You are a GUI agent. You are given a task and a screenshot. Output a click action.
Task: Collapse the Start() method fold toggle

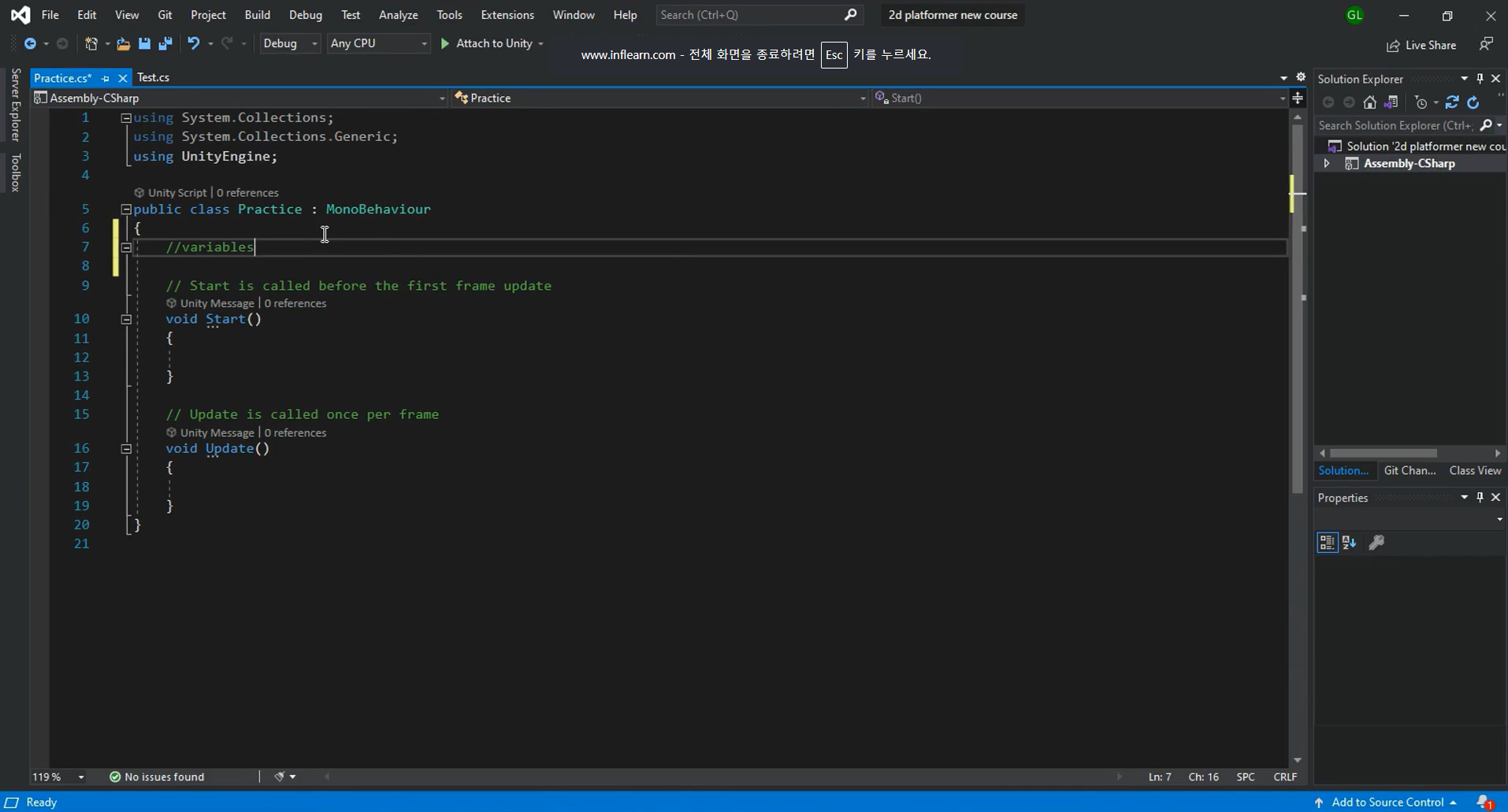click(x=126, y=320)
